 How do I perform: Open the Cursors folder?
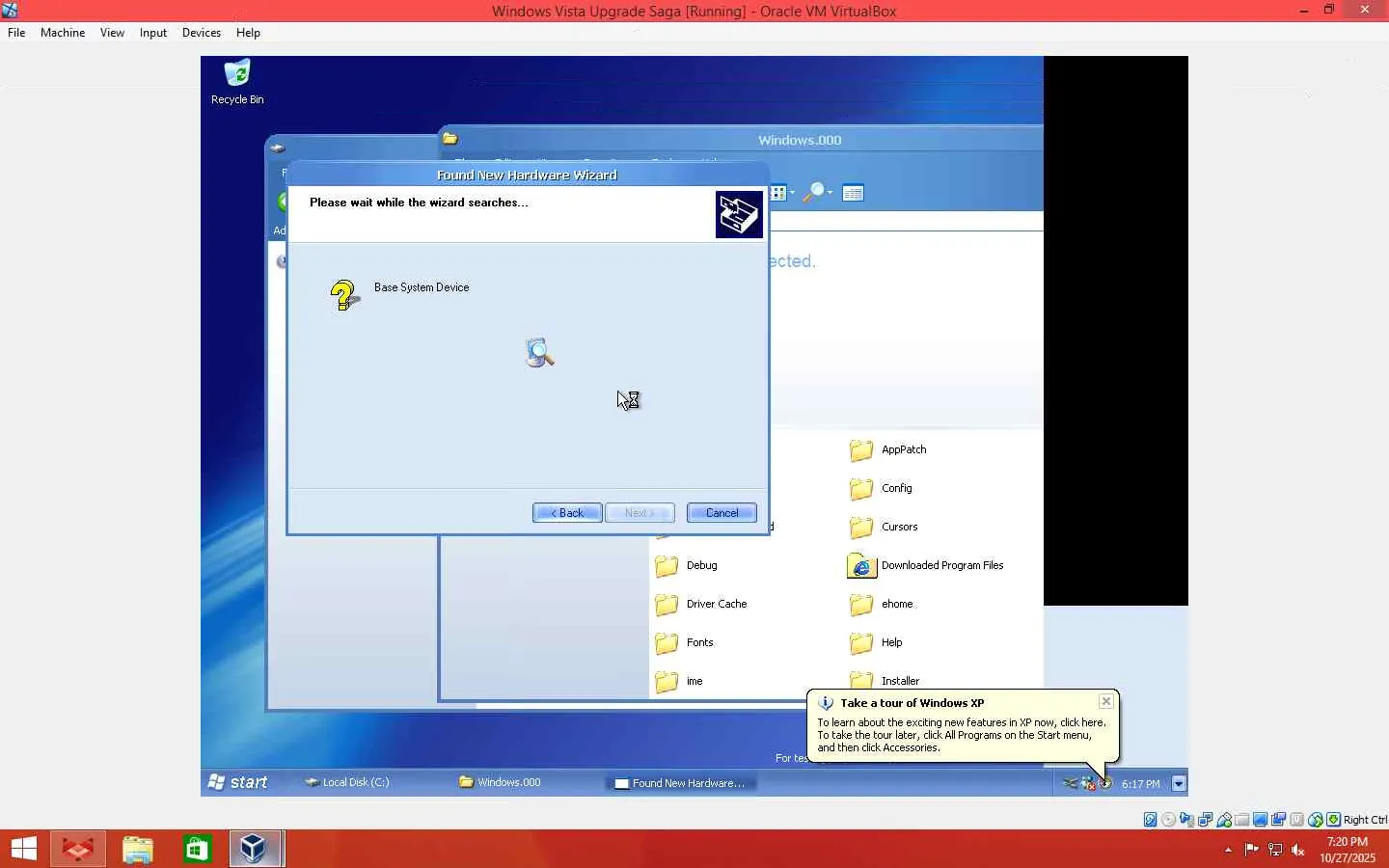pyautogui.click(x=884, y=527)
